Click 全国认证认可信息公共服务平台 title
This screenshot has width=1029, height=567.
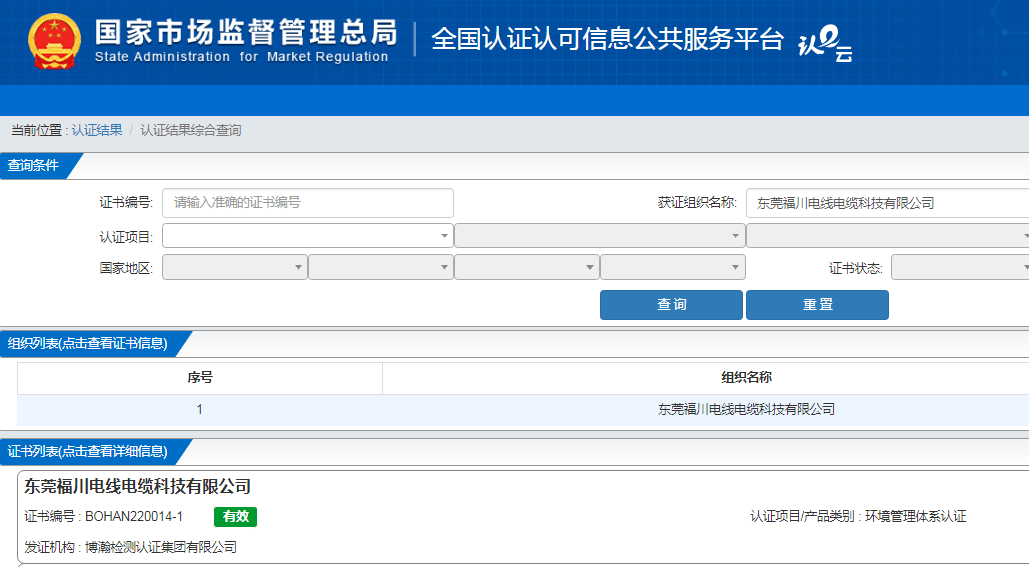click(608, 39)
